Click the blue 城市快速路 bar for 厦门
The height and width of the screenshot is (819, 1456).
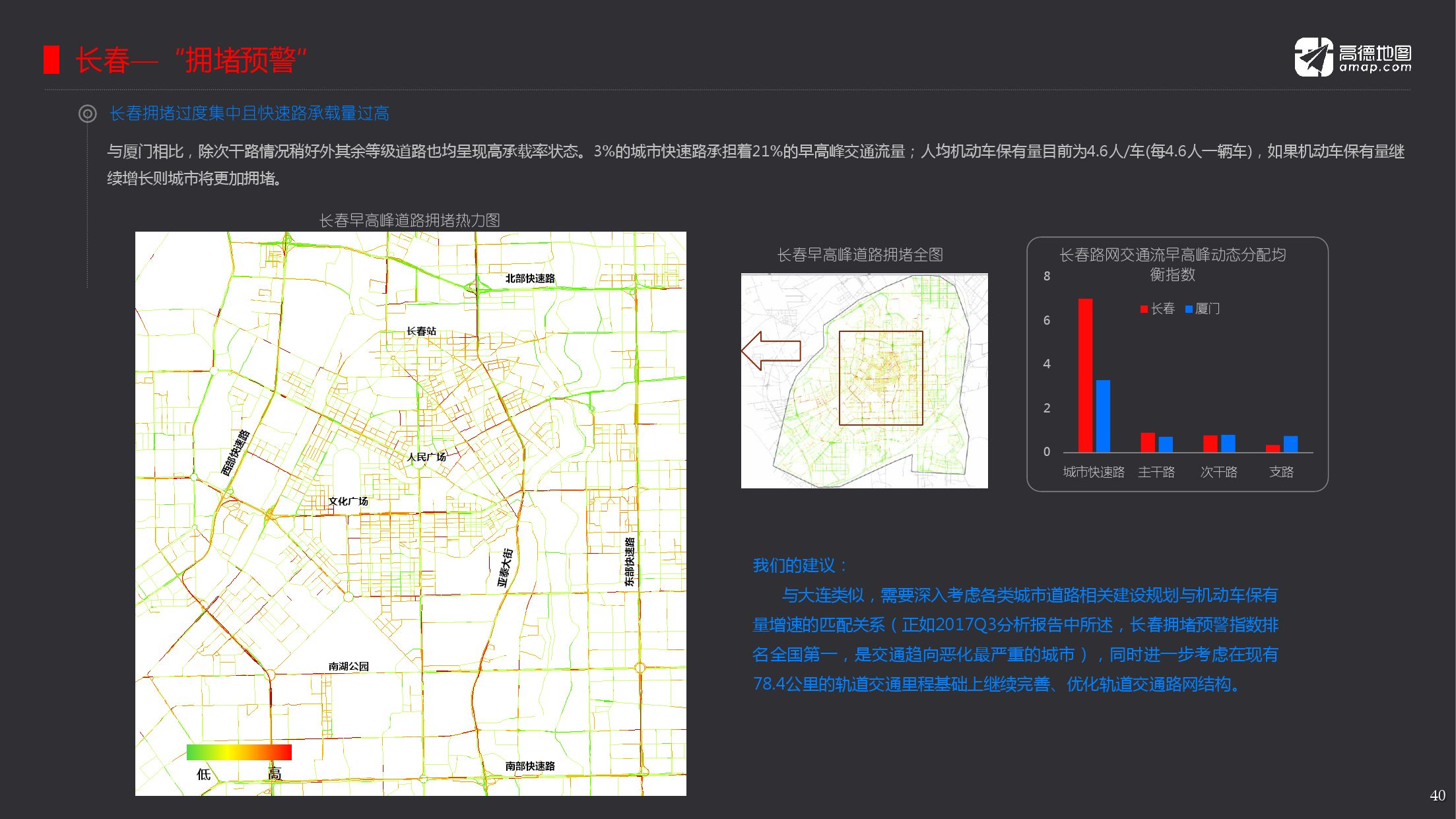point(1103,416)
